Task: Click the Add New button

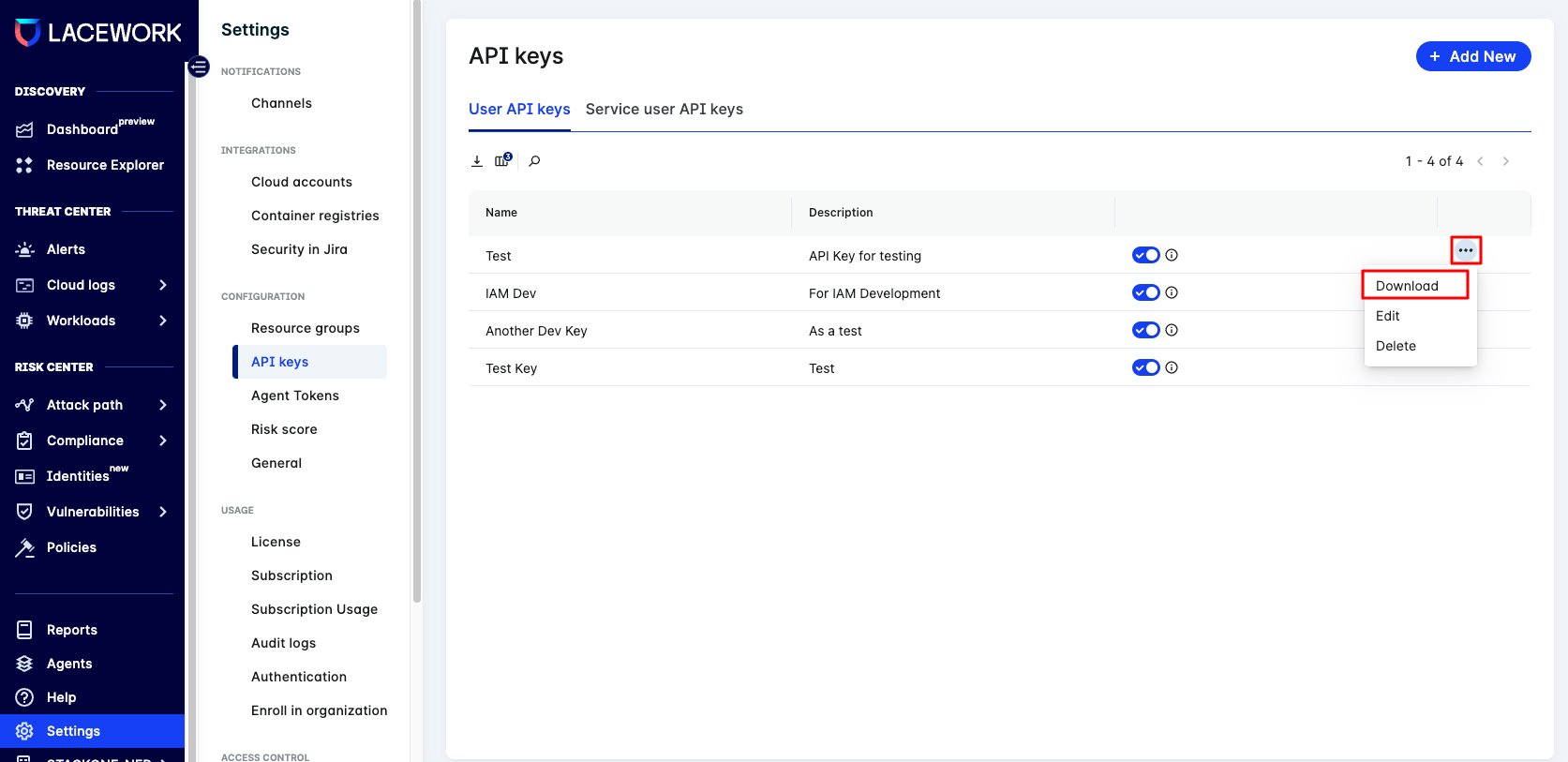Action: [1473, 56]
